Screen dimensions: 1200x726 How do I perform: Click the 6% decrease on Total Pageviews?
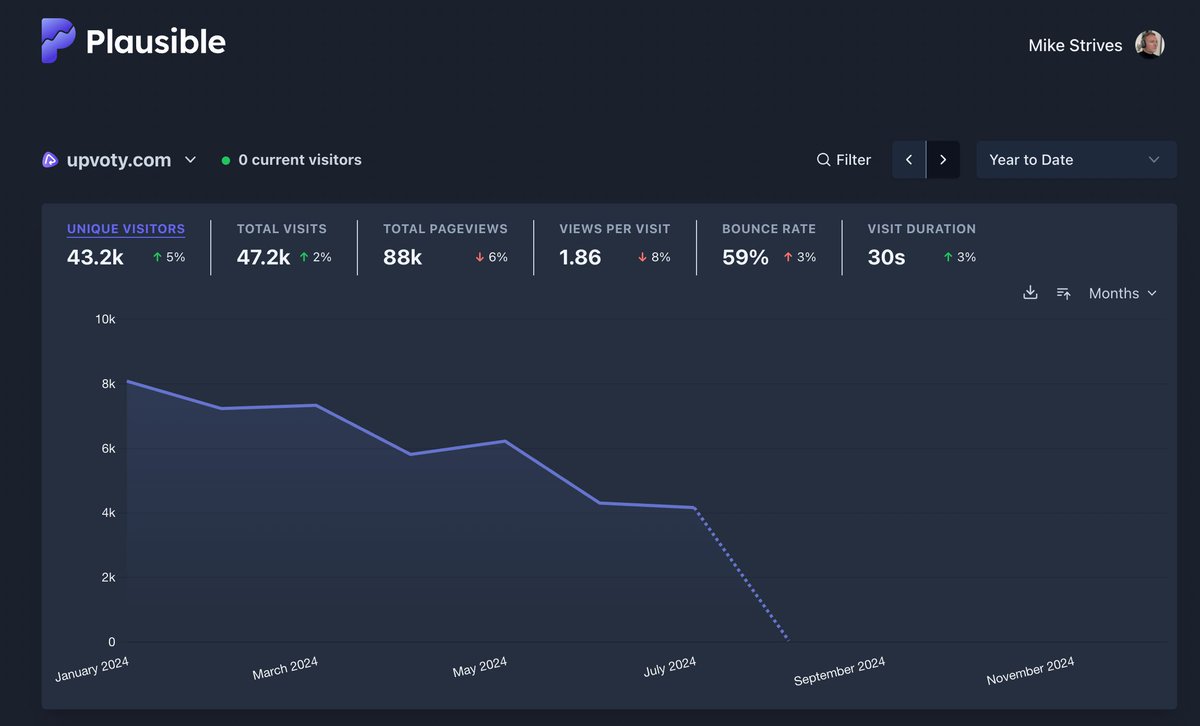[x=491, y=258]
